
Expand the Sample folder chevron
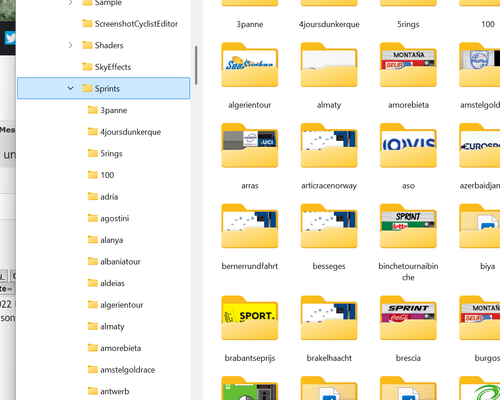pyautogui.click(x=70, y=3)
